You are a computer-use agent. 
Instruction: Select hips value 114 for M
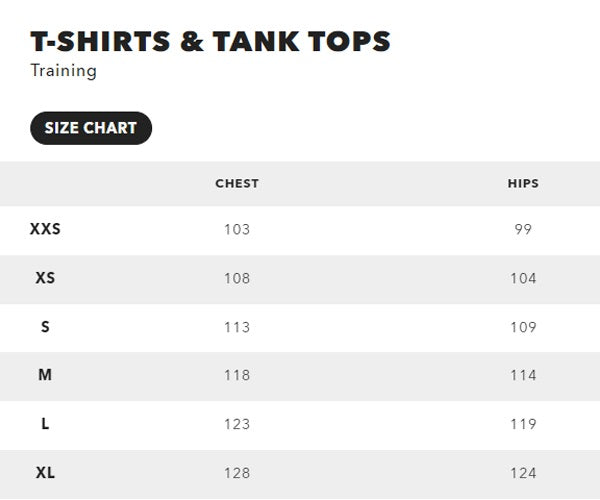coord(523,375)
